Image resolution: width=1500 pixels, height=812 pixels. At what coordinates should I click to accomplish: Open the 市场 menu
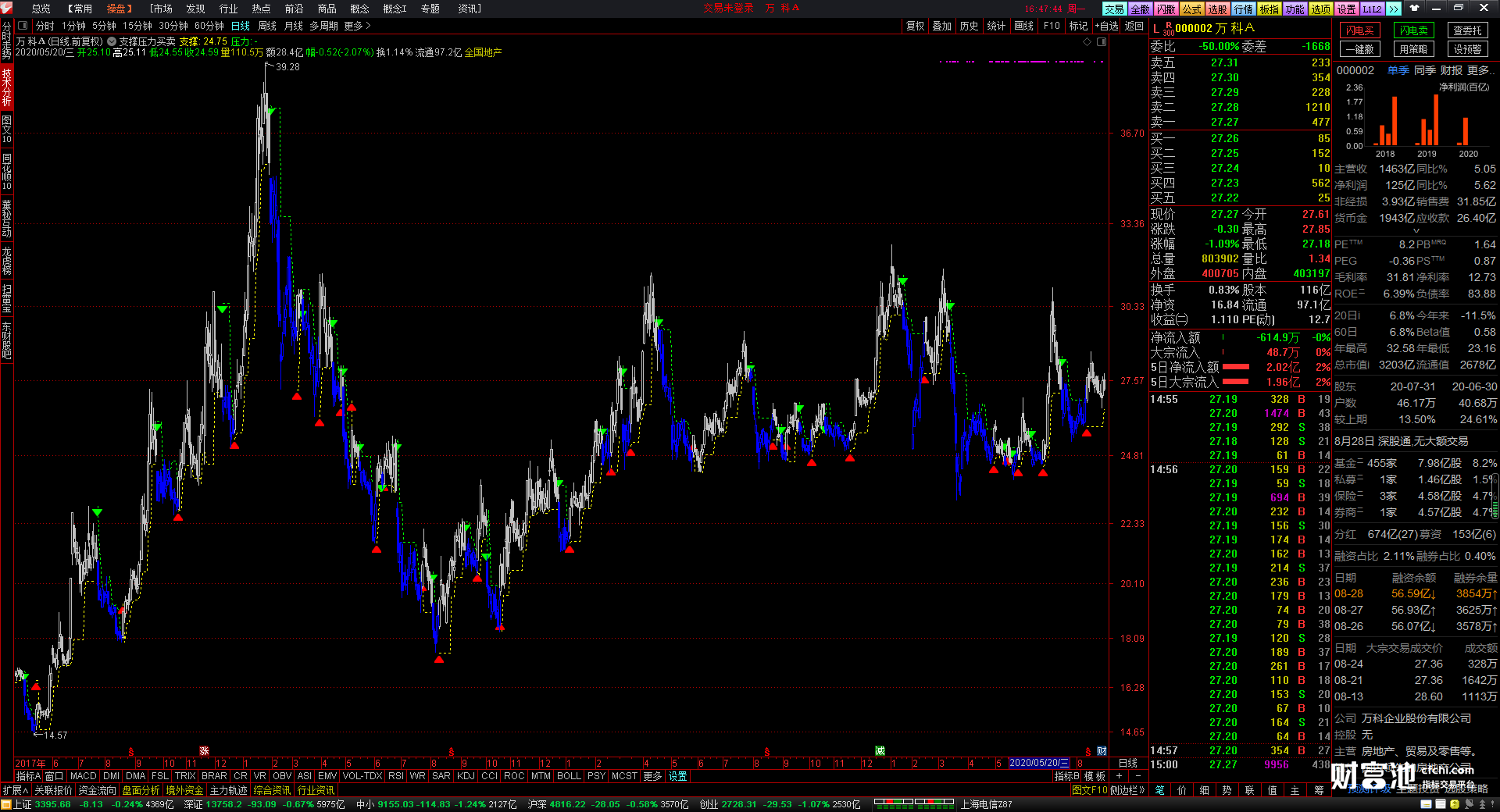click(161, 9)
